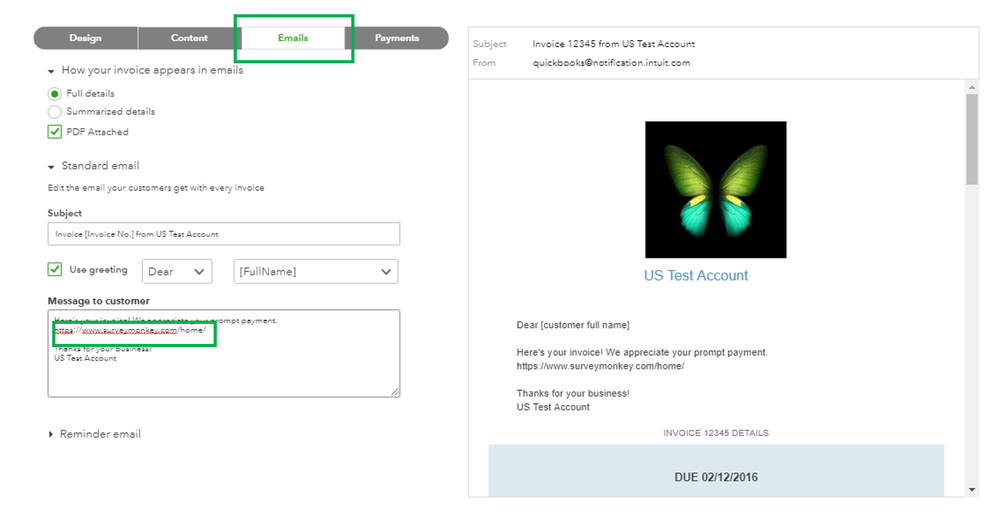Open the Content tab

click(x=189, y=38)
